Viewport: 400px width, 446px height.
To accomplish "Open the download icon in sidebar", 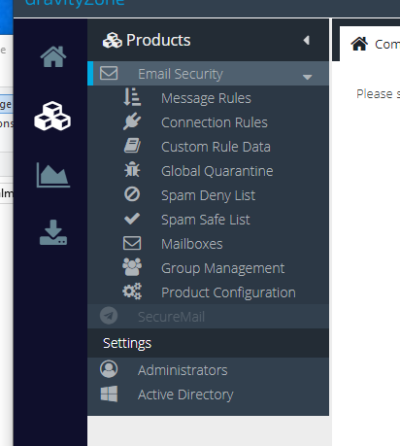I will [53, 233].
